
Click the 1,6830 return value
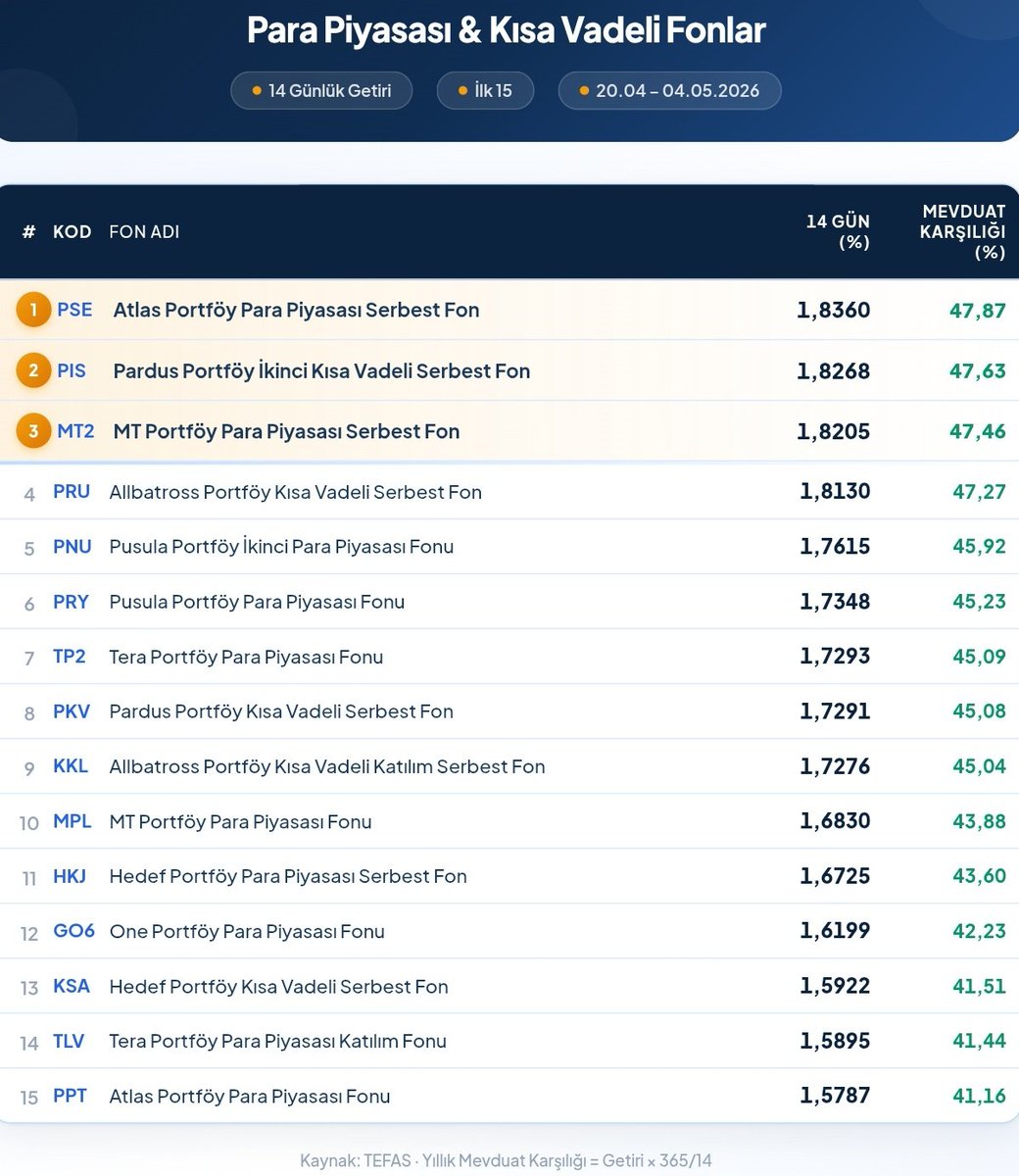click(835, 821)
